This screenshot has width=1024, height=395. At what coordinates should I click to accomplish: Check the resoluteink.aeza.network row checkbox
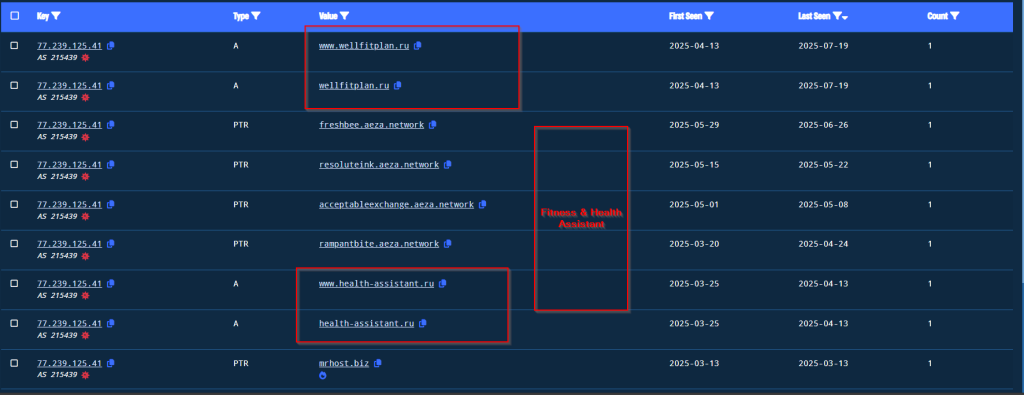[14, 165]
